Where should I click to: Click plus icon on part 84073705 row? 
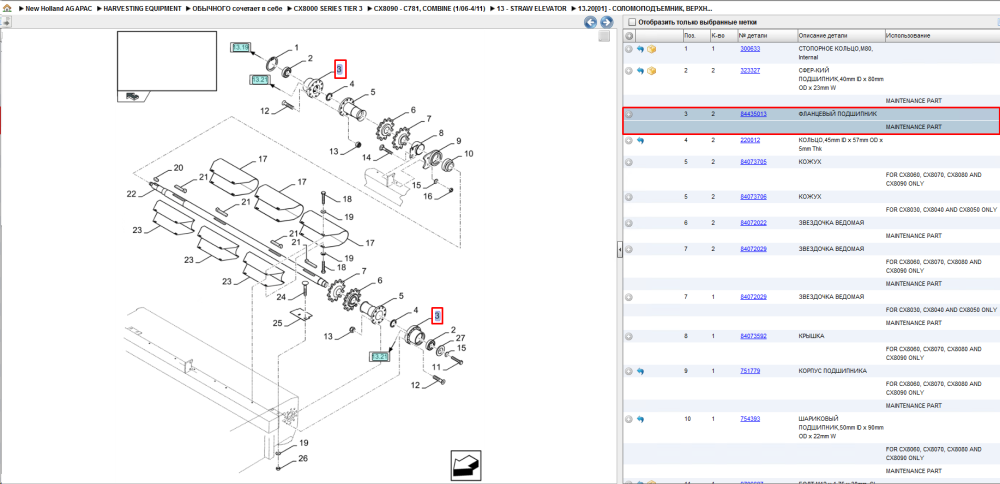pos(629,162)
